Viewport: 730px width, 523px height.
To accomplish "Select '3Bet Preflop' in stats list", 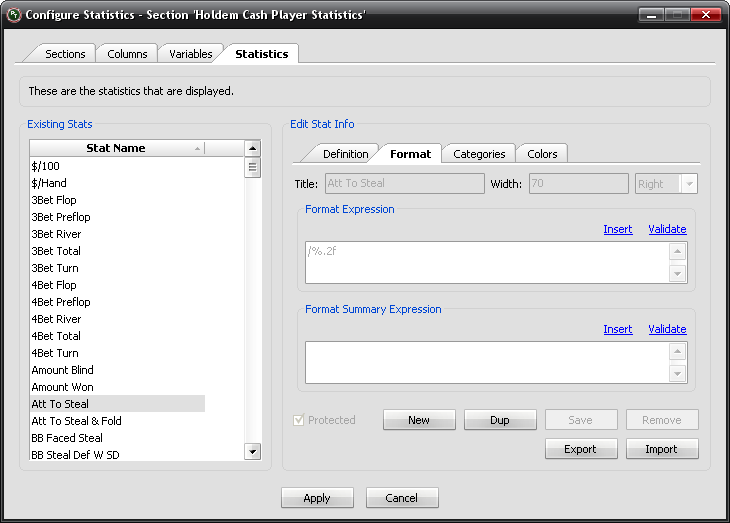I will pos(61,217).
